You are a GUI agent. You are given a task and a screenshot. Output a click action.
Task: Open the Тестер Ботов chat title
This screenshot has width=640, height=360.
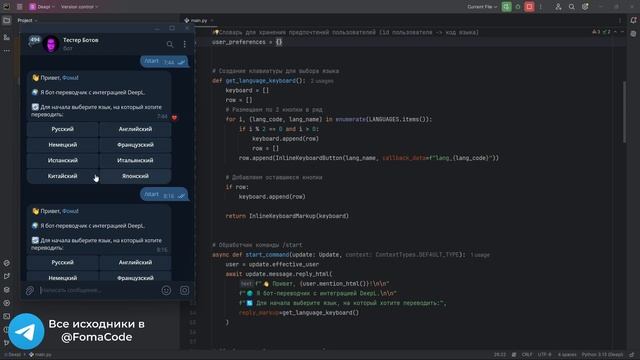pyautogui.click(x=80, y=40)
